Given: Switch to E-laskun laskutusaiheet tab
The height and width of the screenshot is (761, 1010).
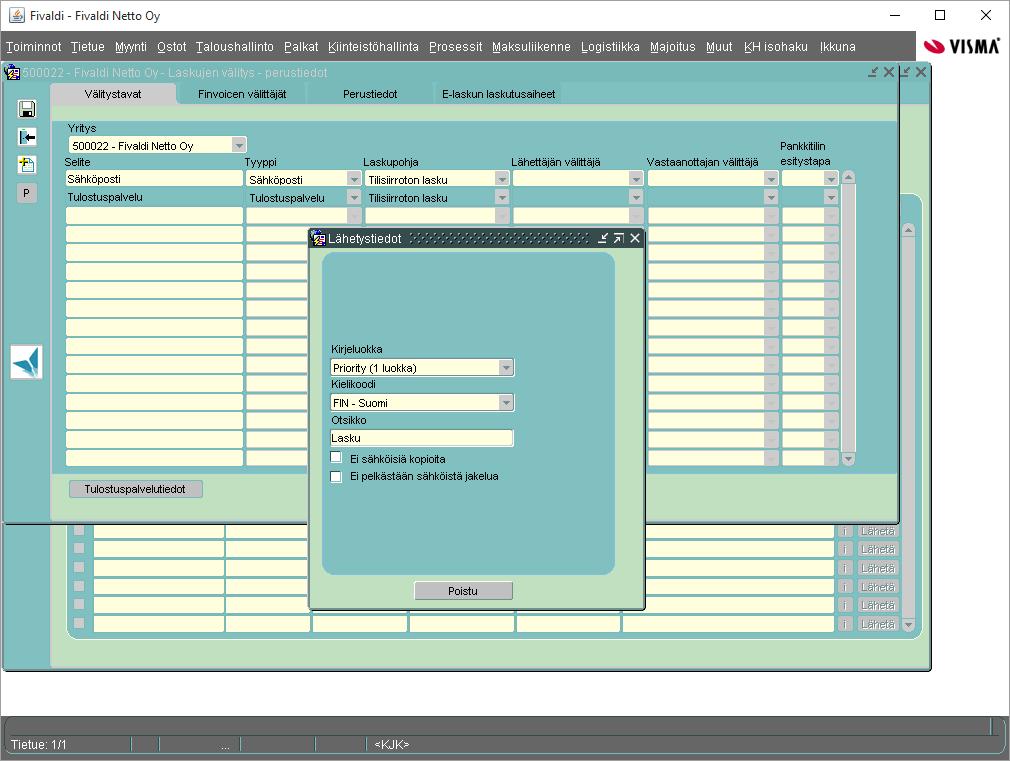Looking at the screenshot, I should pos(499,94).
